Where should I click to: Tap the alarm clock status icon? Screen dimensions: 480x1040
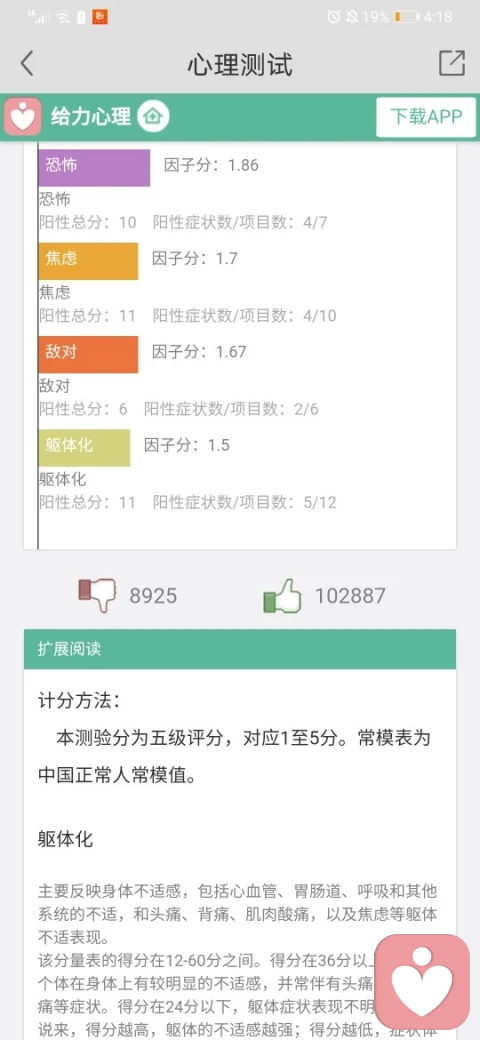pyautogui.click(x=333, y=17)
